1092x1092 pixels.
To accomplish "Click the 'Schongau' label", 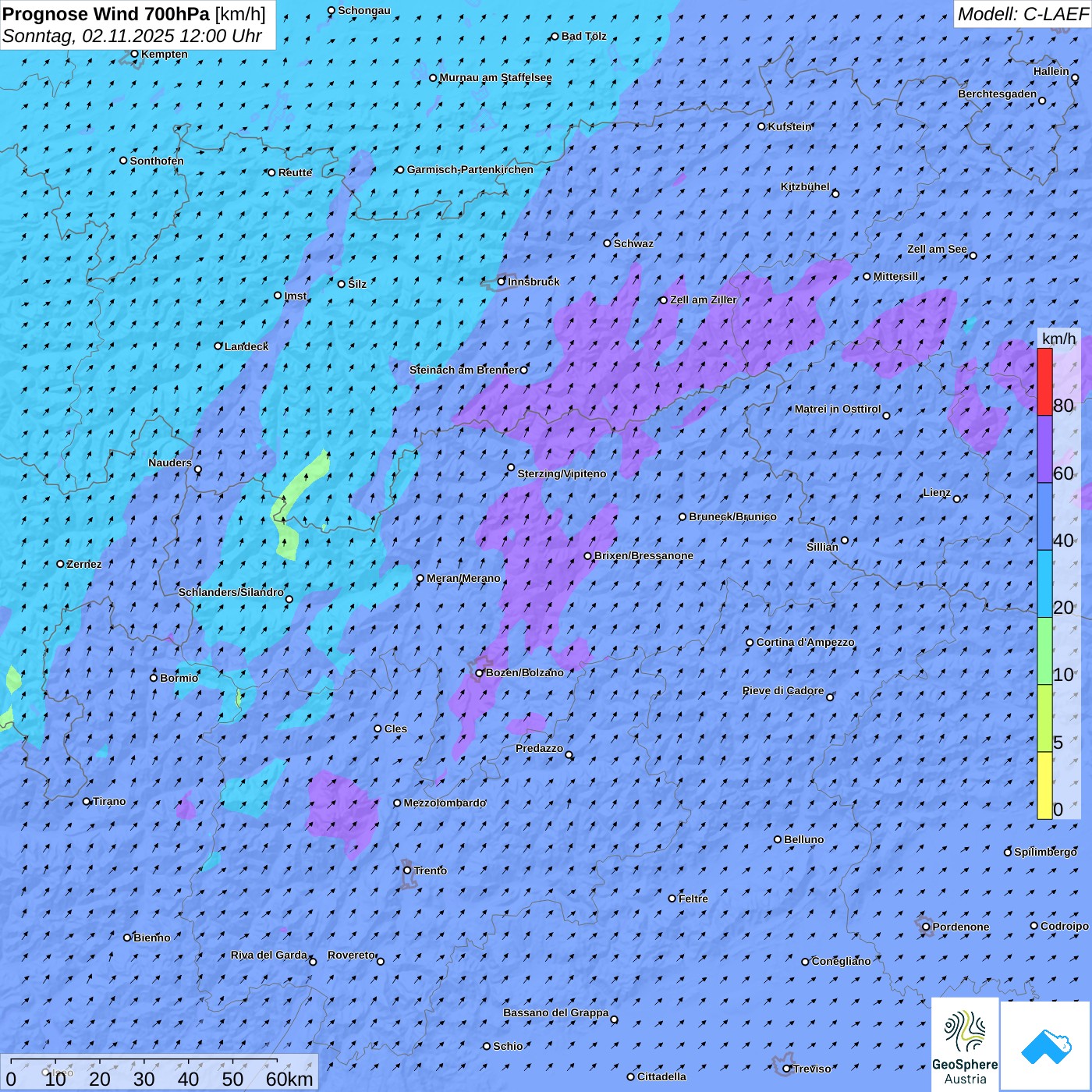I will tap(364, 10).
